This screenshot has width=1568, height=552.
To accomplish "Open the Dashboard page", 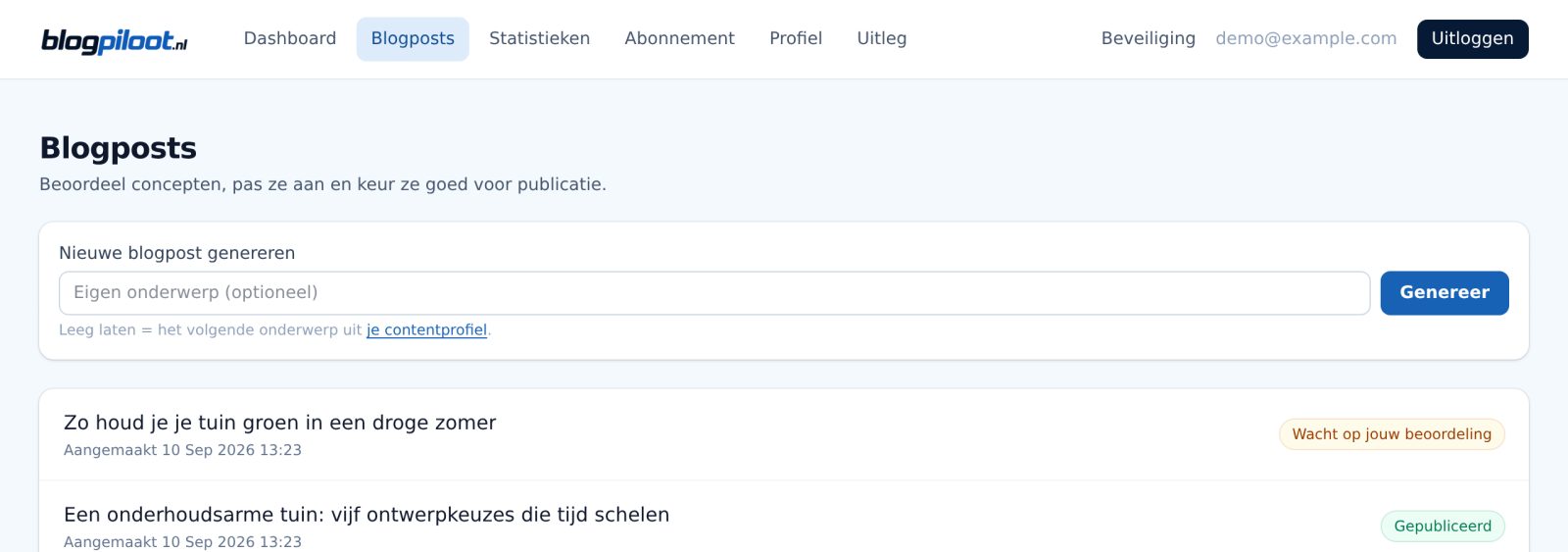I will [x=290, y=39].
